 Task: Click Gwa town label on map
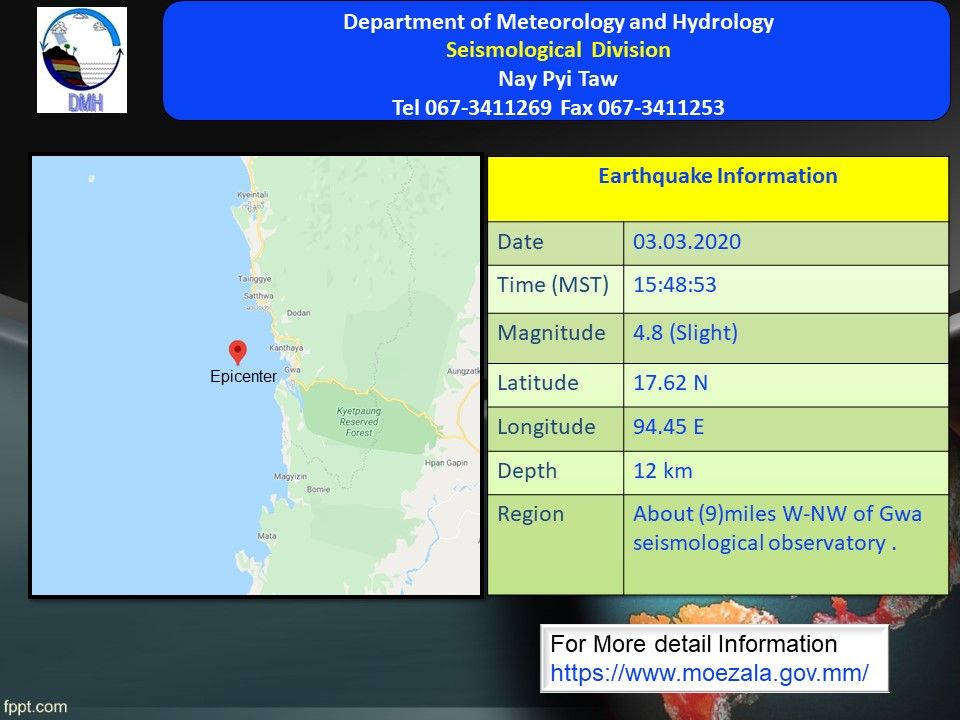tap(292, 370)
